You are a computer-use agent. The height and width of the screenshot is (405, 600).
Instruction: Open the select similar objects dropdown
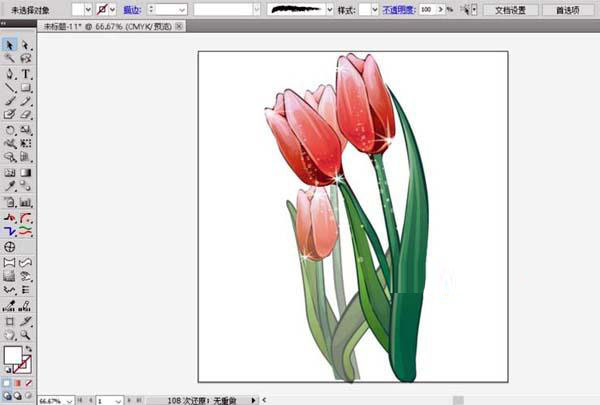click(474, 10)
